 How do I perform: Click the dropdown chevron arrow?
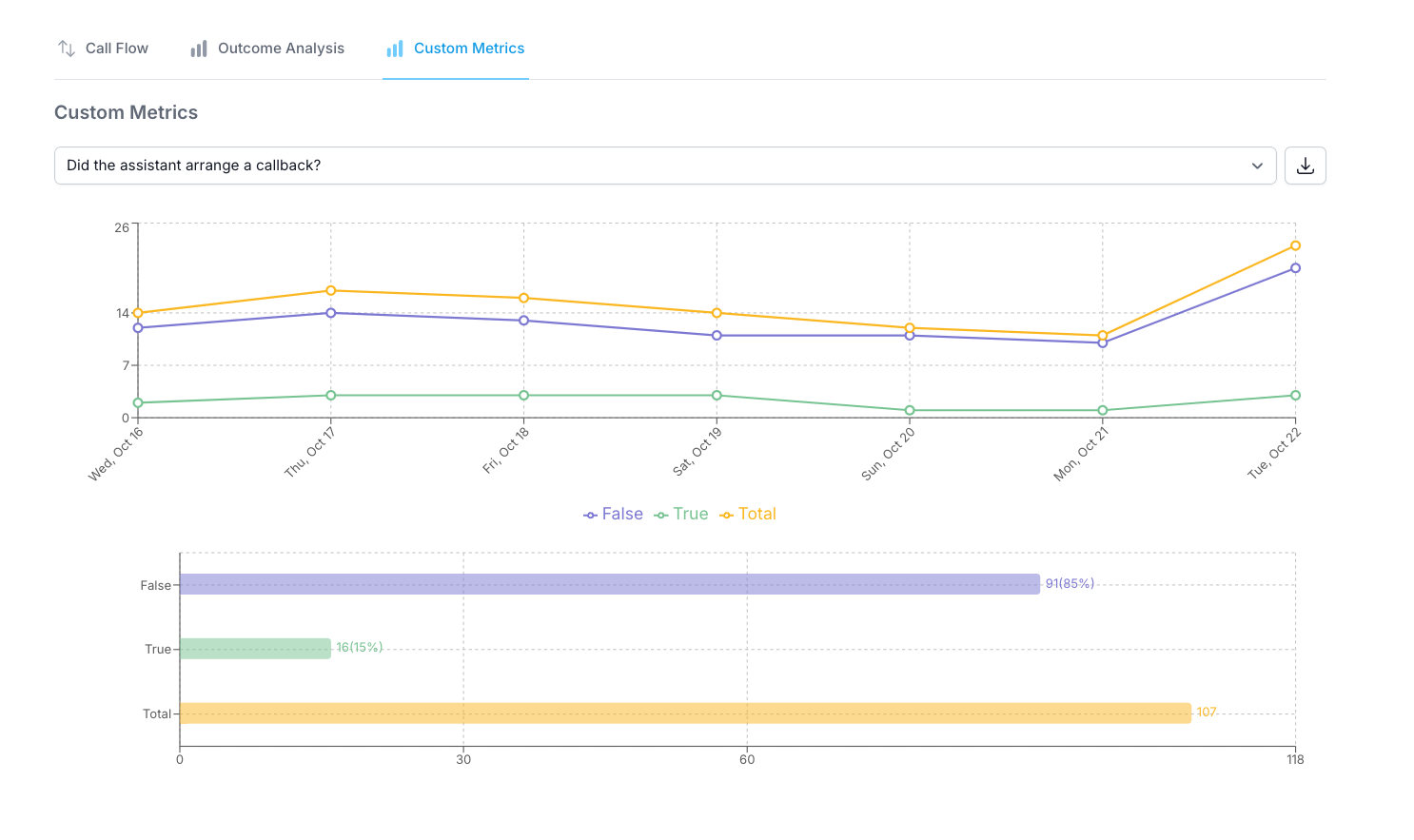click(1257, 166)
